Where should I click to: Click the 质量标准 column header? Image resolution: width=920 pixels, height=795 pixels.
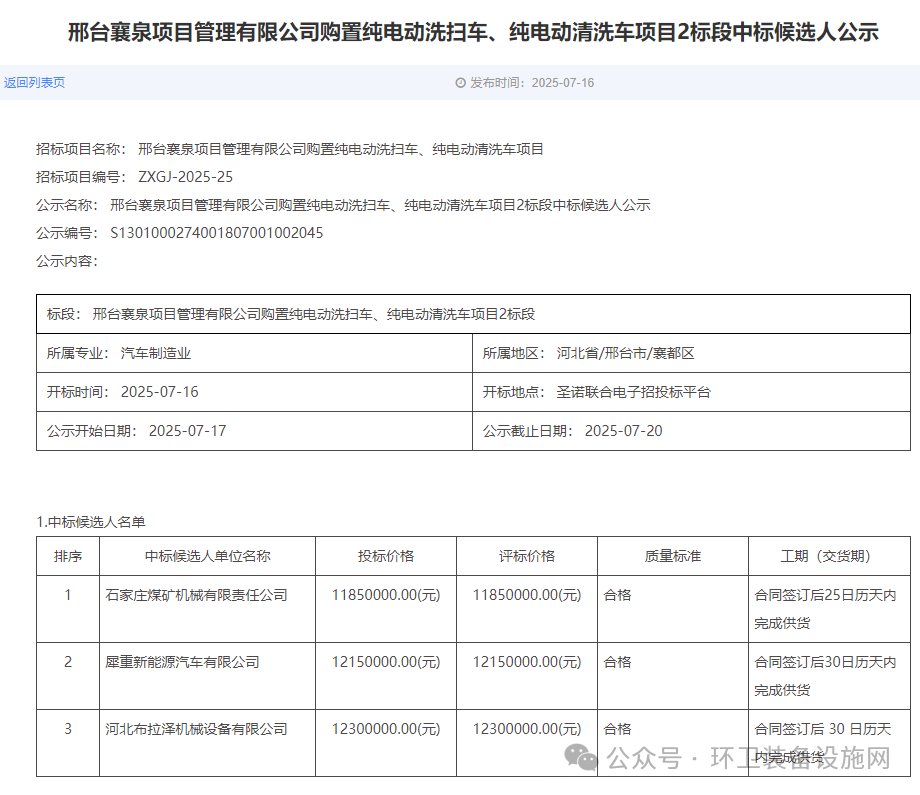click(673, 556)
